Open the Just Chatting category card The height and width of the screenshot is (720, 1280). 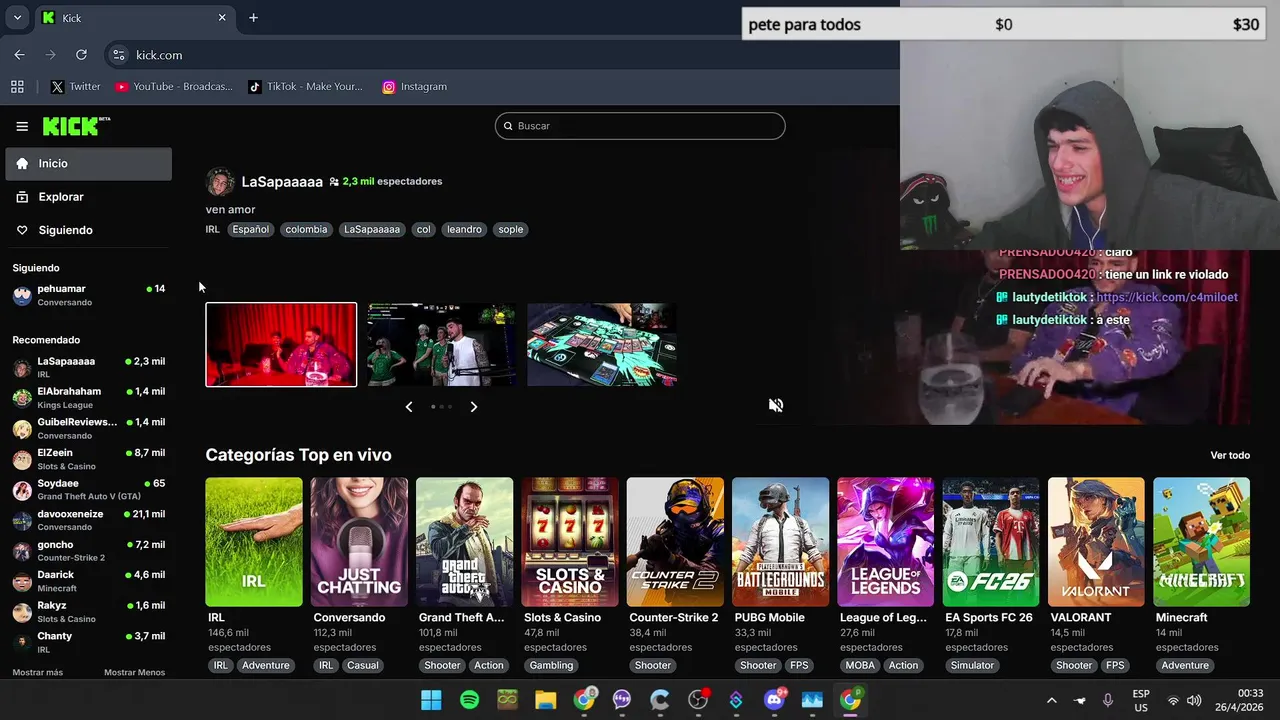359,542
